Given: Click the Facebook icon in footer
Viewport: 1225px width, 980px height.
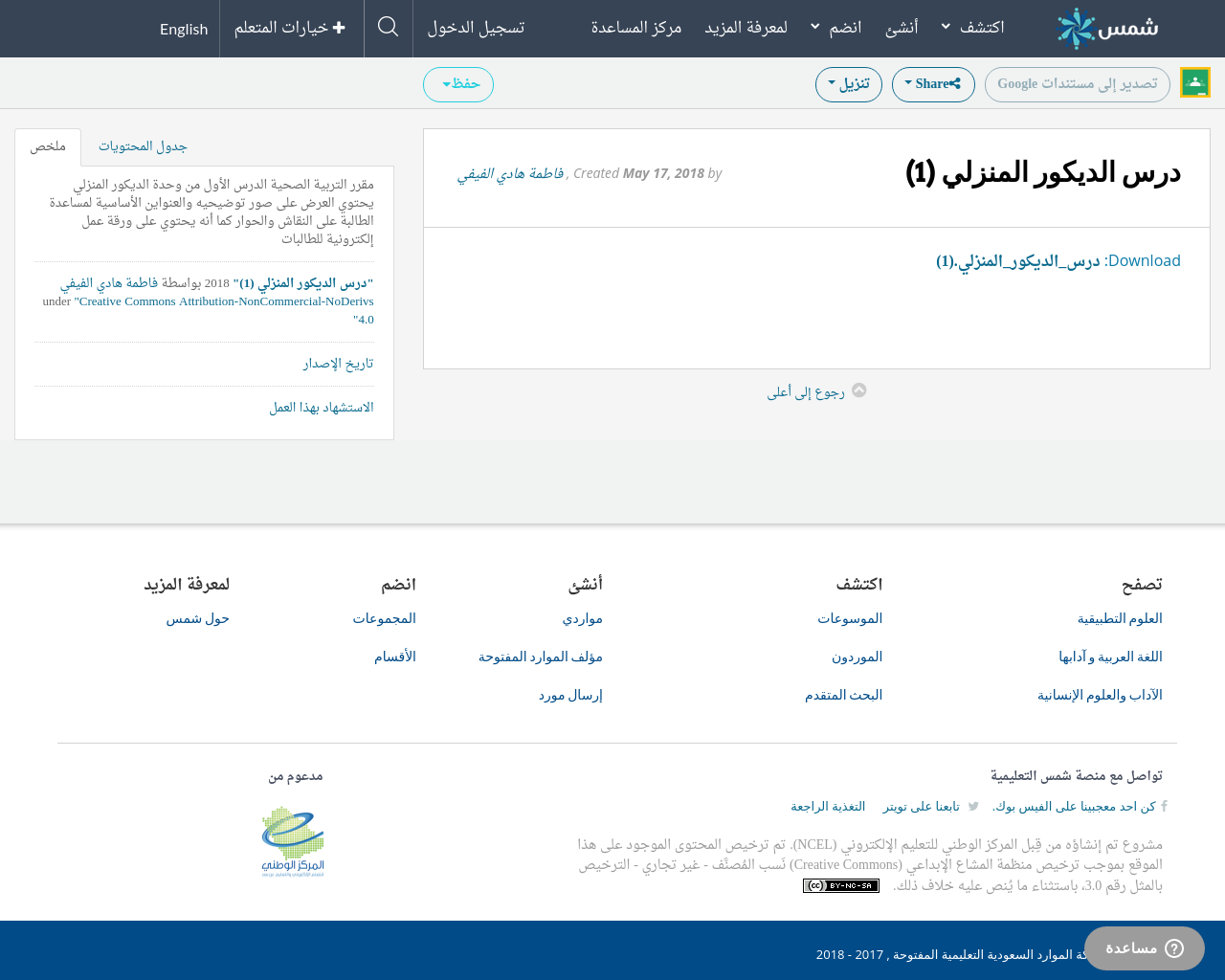Looking at the screenshot, I should [x=1164, y=807].
